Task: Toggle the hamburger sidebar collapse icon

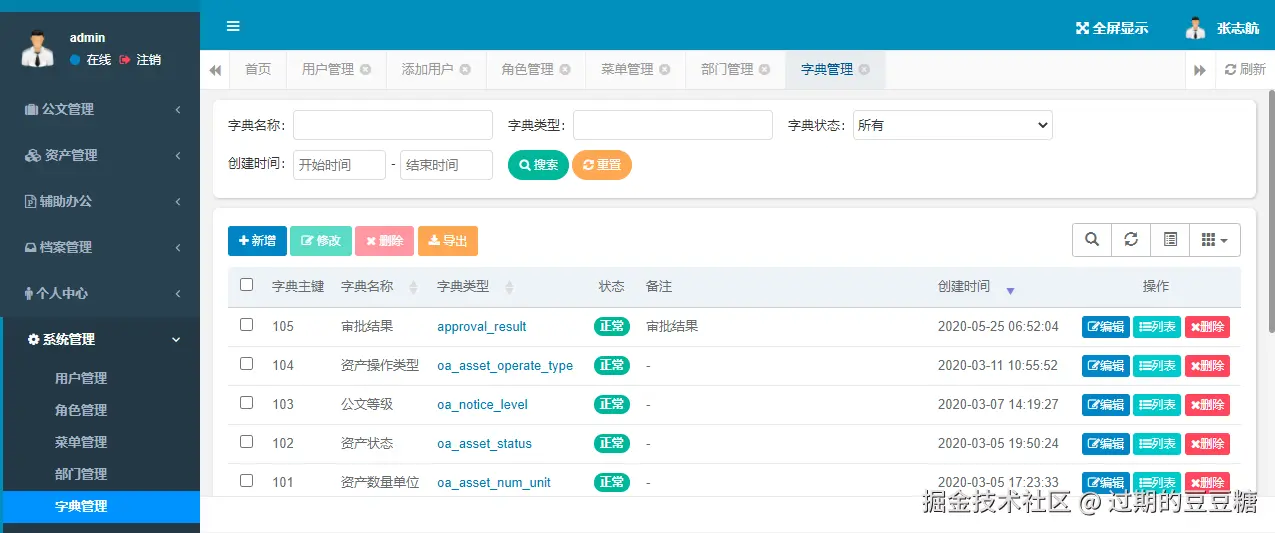Action: tap(233, 26)
